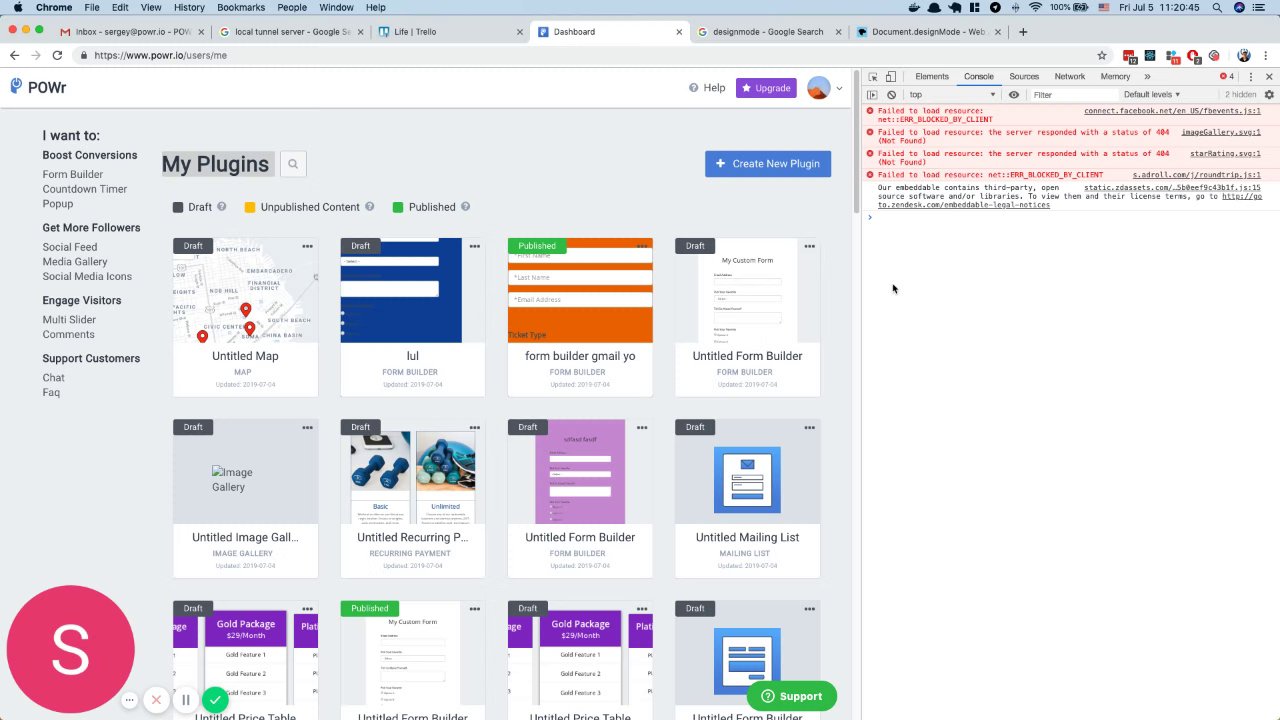Open the Bookmarks menu in menu bar
The height and width of the screenshot is (720, 1280).
(x=241, y=7)
